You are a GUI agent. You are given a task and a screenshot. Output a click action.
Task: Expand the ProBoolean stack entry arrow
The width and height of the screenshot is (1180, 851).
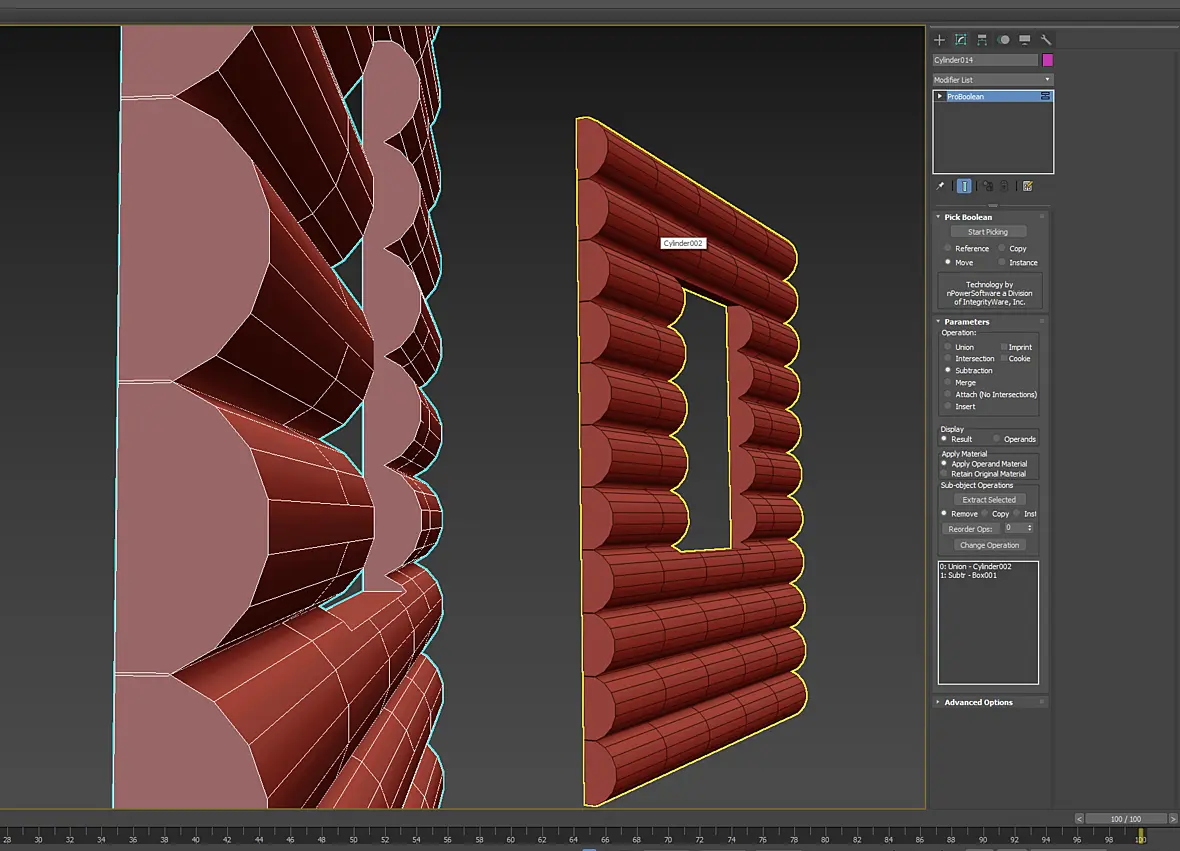click(x=940, y=96)
